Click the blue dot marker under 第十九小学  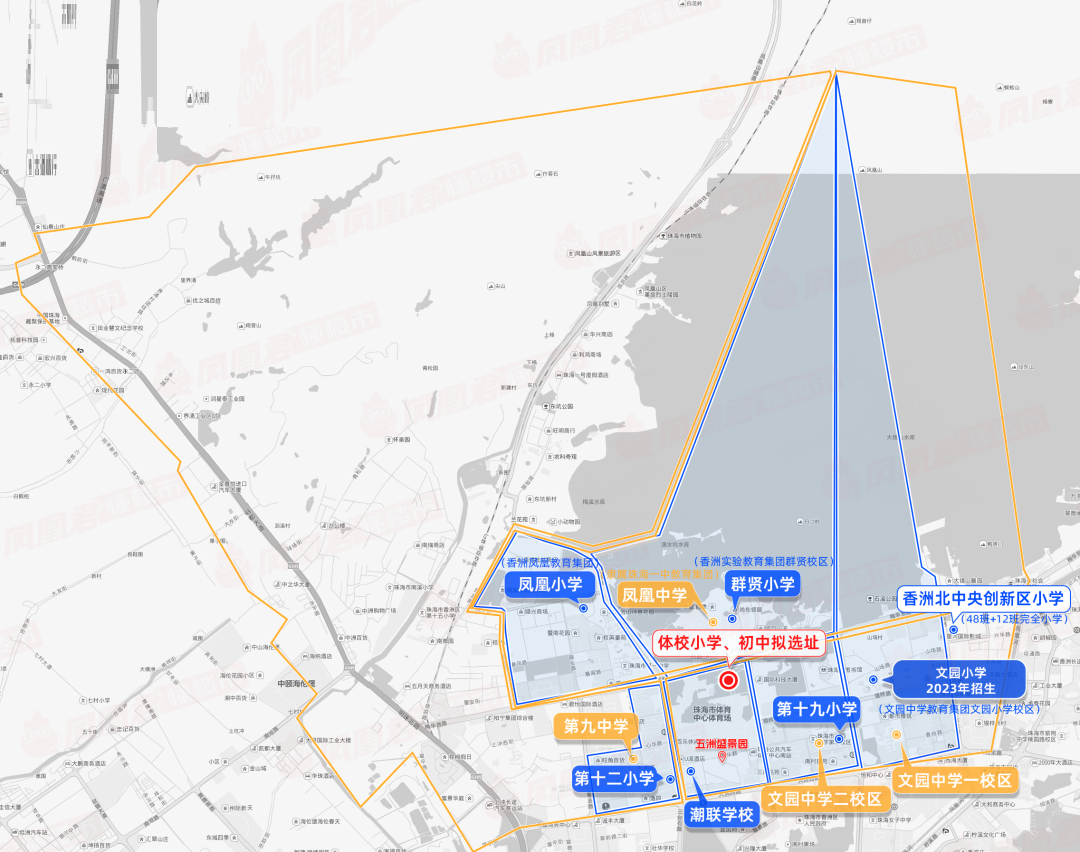pyautogui.click(x=839, y=739)
